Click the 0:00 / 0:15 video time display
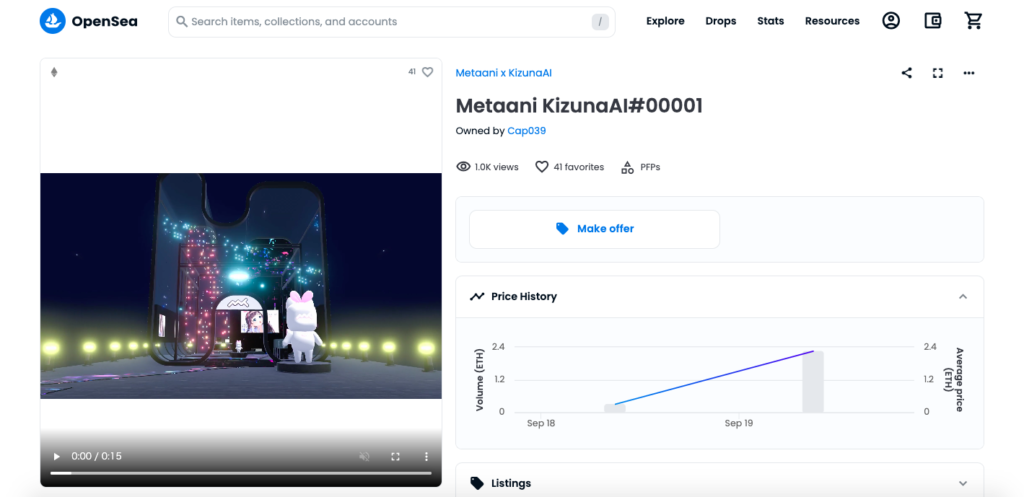The width and height of the screenshot is (1024, 497). point(97,456)
